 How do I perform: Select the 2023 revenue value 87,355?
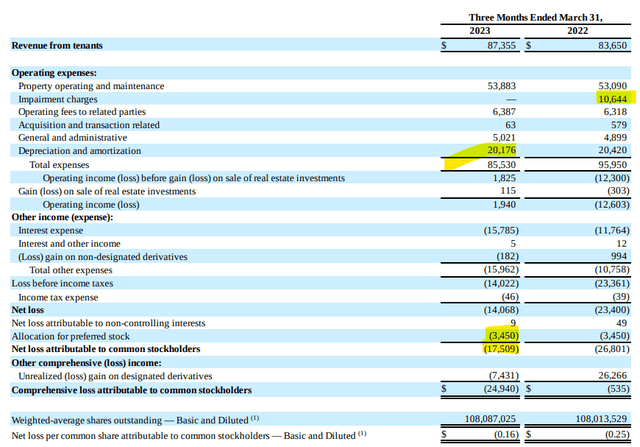coord(501,45)
